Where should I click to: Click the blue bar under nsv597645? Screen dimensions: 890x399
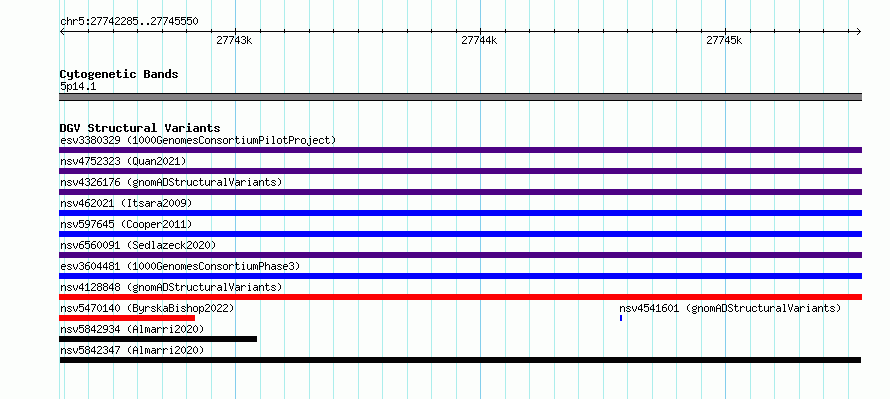460,234
